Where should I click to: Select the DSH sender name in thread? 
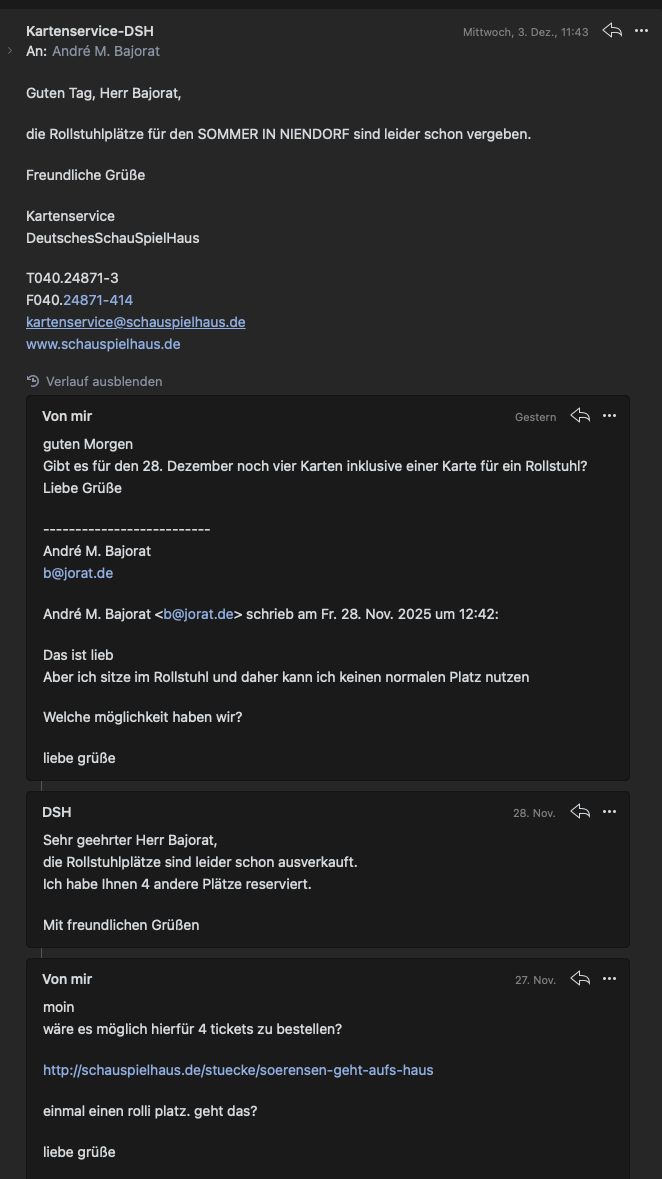coord(57,812)
